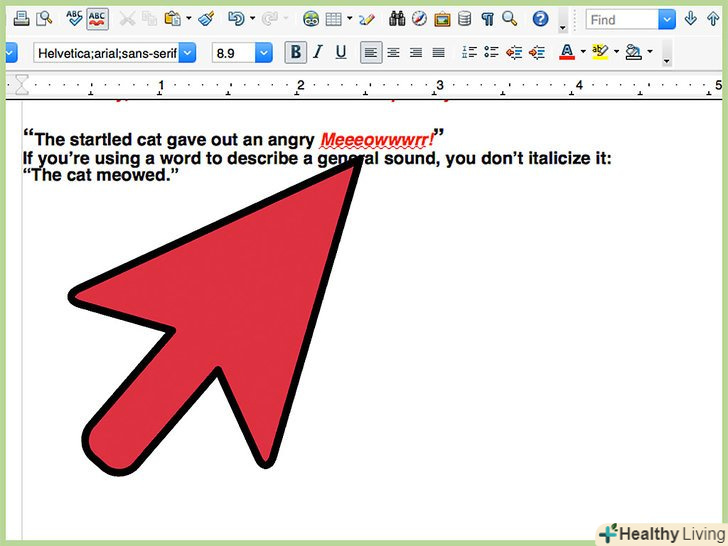The image size is (728, 546).
Task: Select Justified alignment
Action: (439, 52)
